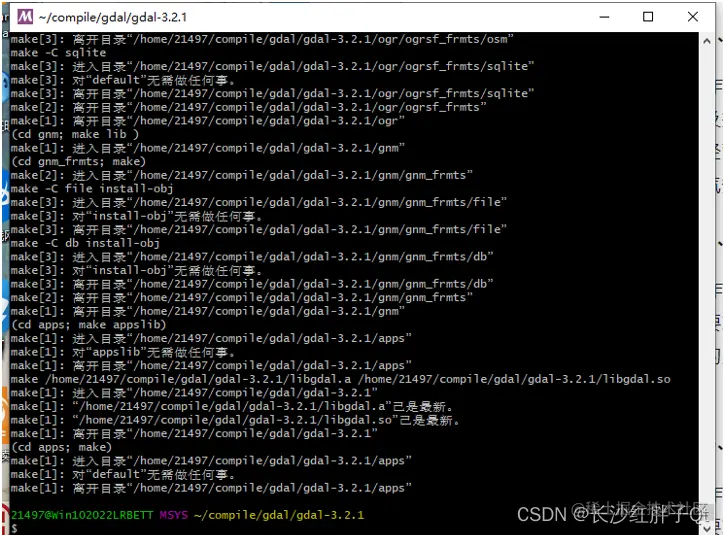Click the make[1] leaving directory ogr line
Screen dimensions: 725x535
click(x=208, y=121)
